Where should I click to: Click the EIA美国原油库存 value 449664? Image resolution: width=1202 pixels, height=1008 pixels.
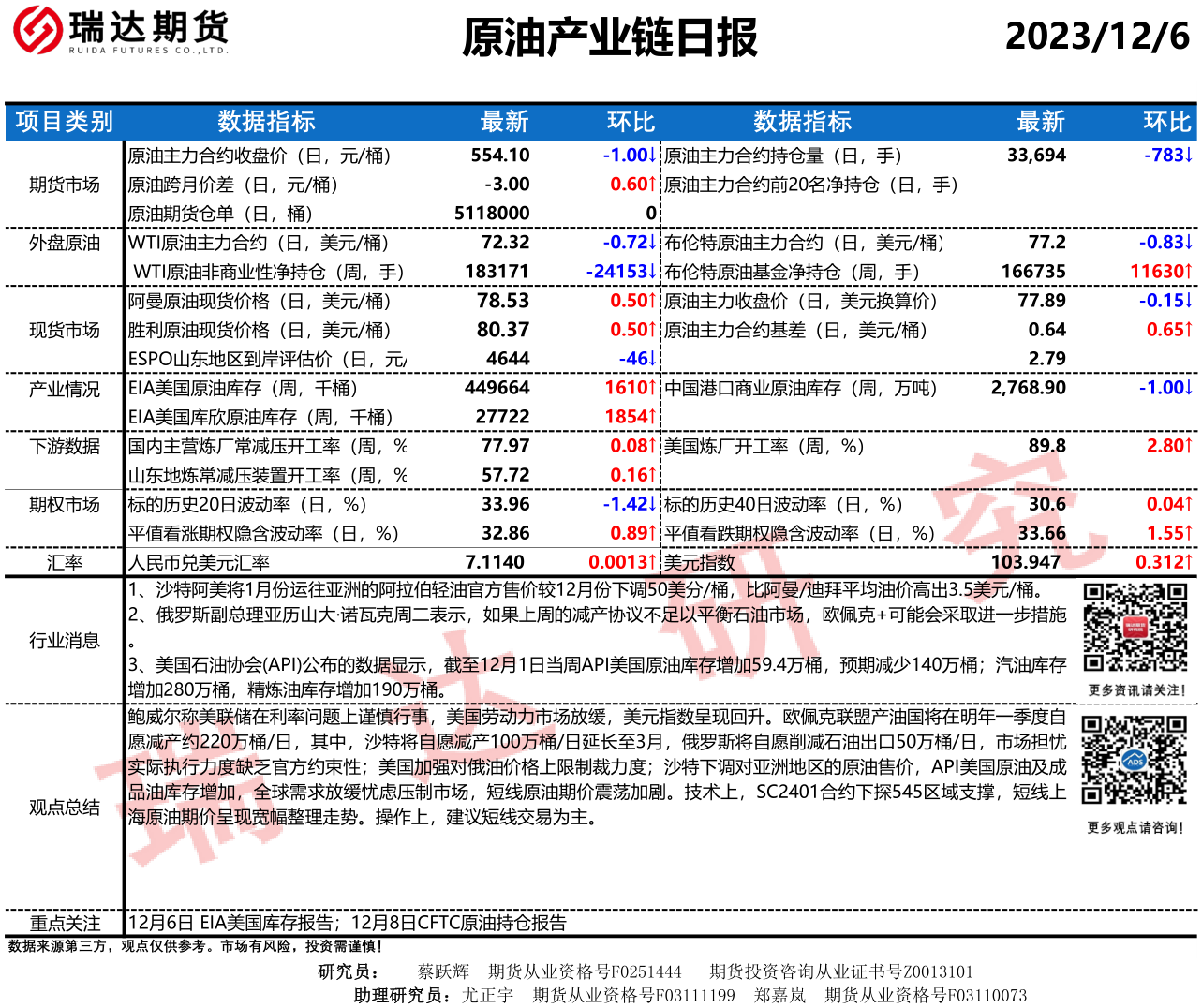coord(497,388)
